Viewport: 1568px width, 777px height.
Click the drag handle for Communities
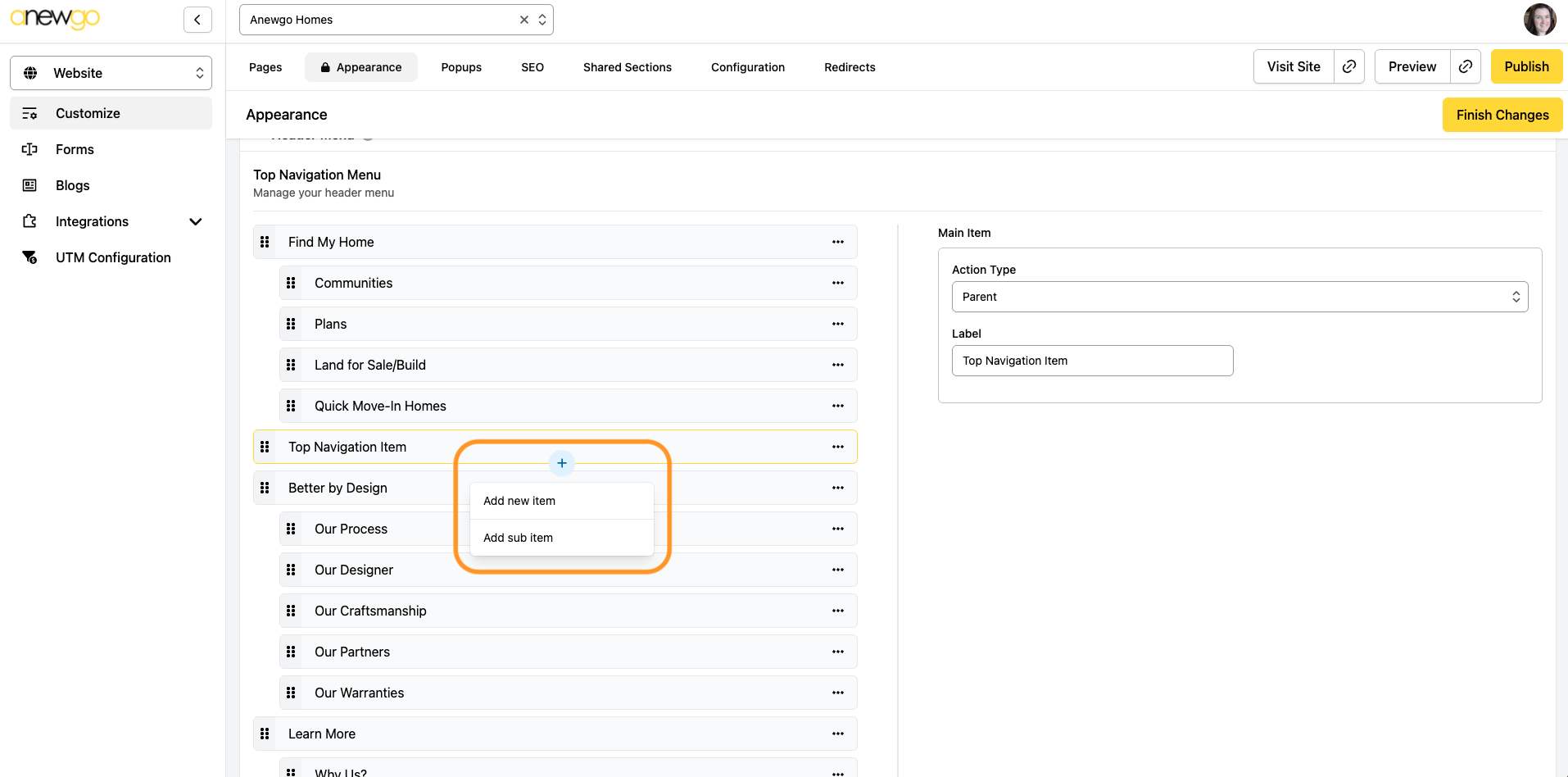coord(291,283)
